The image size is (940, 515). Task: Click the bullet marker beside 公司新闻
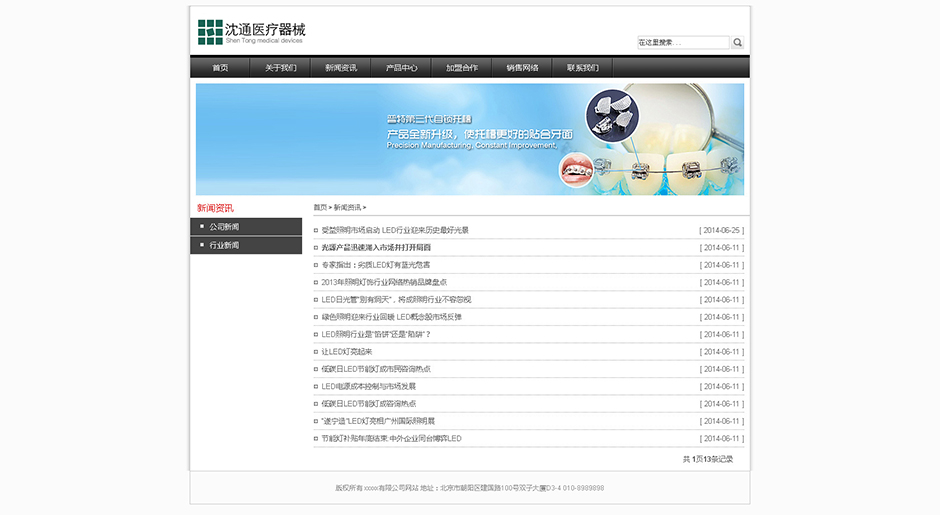202,227
